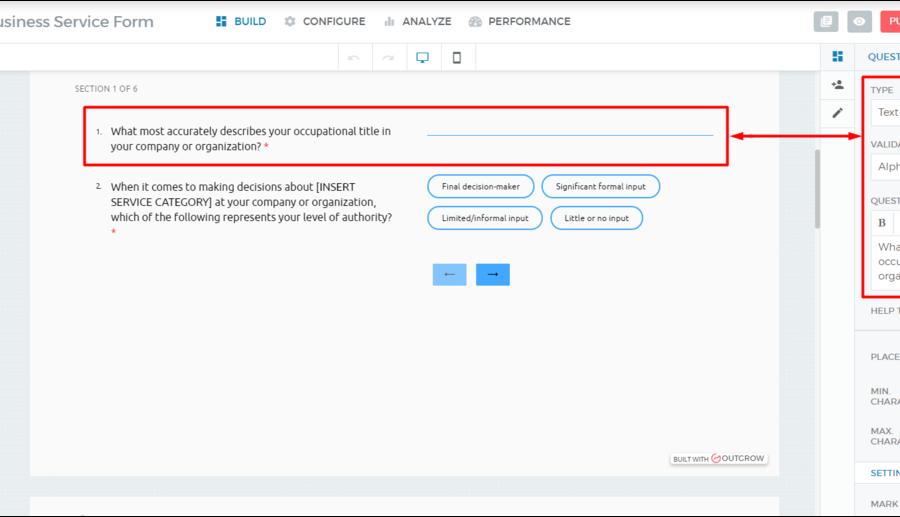
Task: Open the grid layout icon in side panel
Action: coord(837,57)
